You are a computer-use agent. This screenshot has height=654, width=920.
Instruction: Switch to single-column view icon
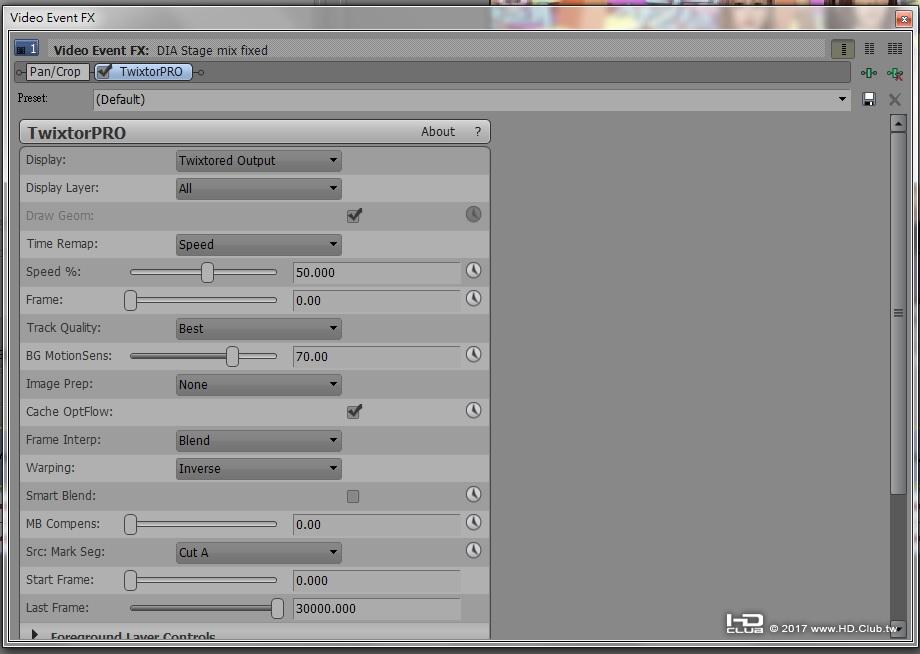click(x=843, y=49)
